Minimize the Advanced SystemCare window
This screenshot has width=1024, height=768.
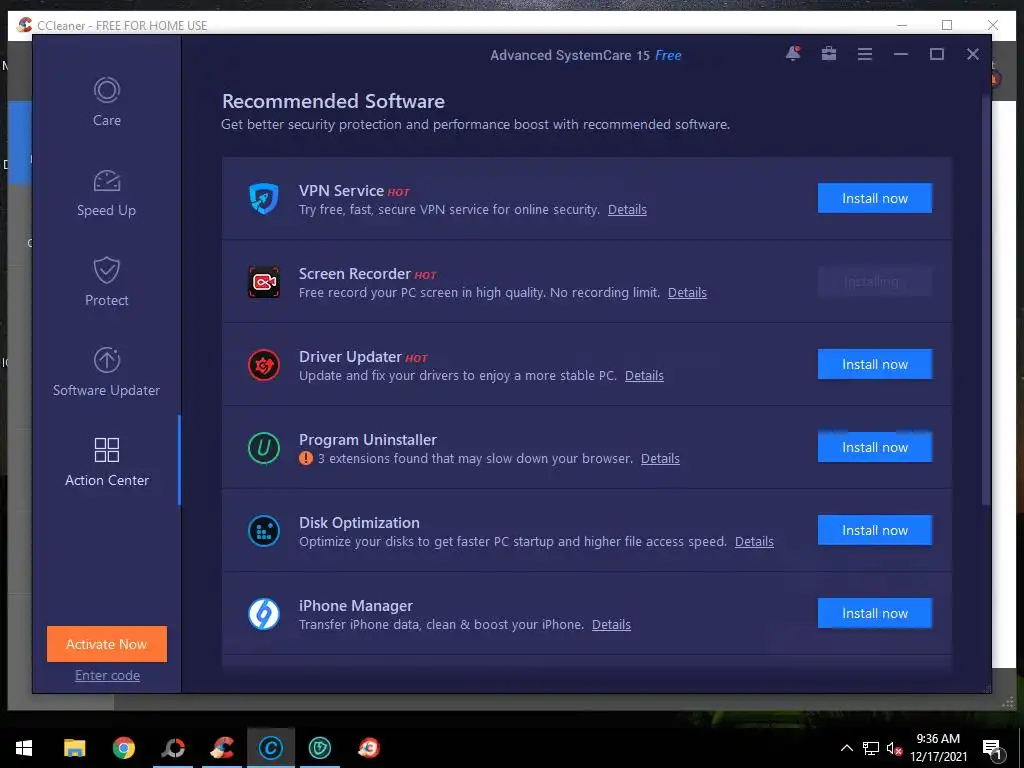[901, 54]
